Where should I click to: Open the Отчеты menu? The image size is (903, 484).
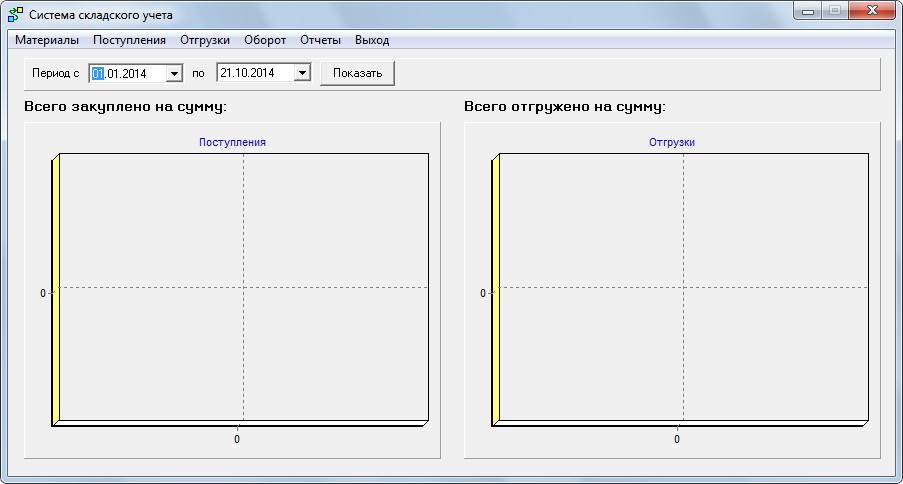click(321, 40)
